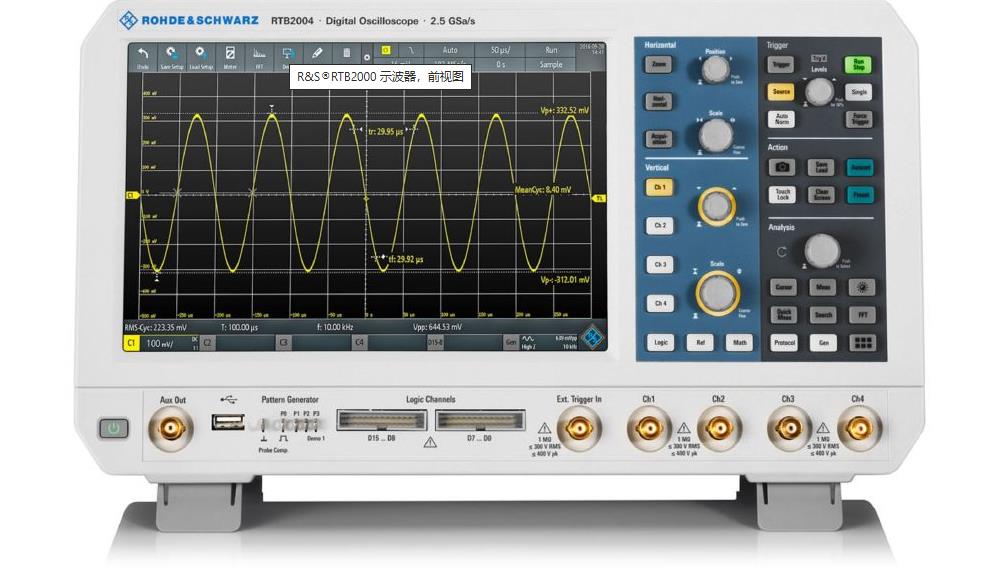Toggle the Ch 1 channel key
The image size is (993, 571).
point(659,188)
